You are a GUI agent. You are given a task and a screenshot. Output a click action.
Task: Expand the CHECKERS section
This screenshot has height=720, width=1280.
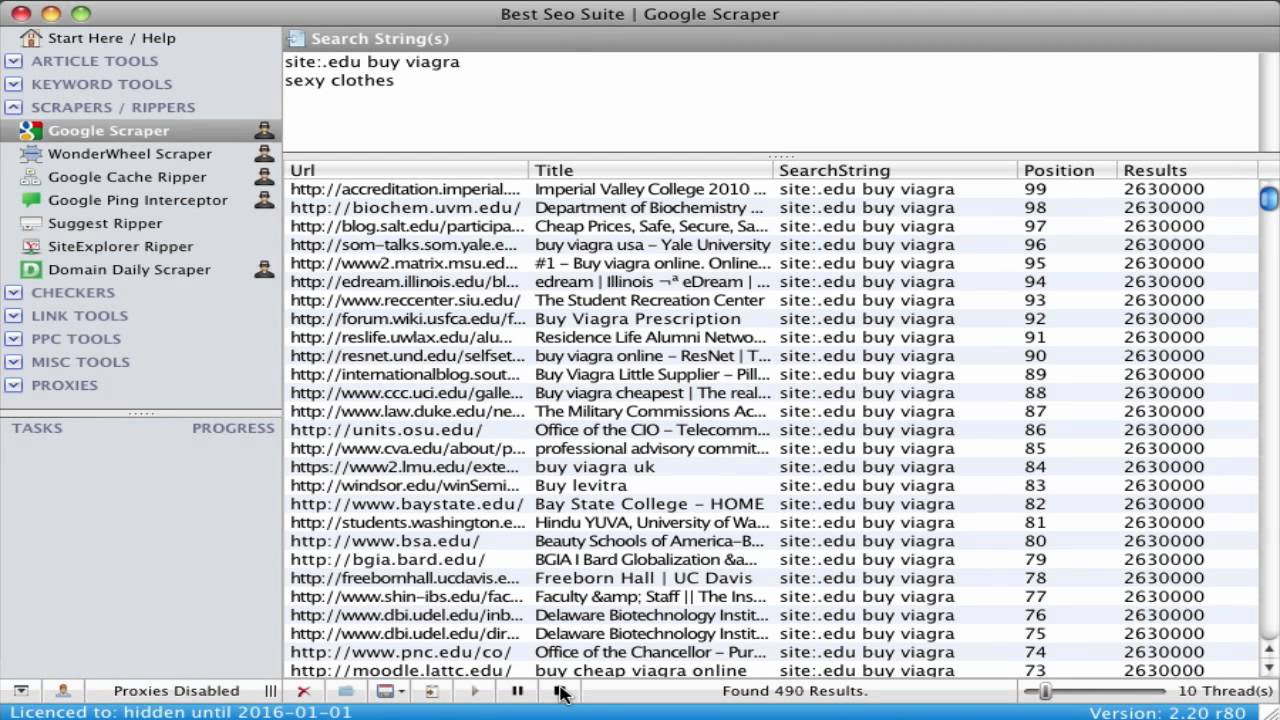tap(13, 293)
